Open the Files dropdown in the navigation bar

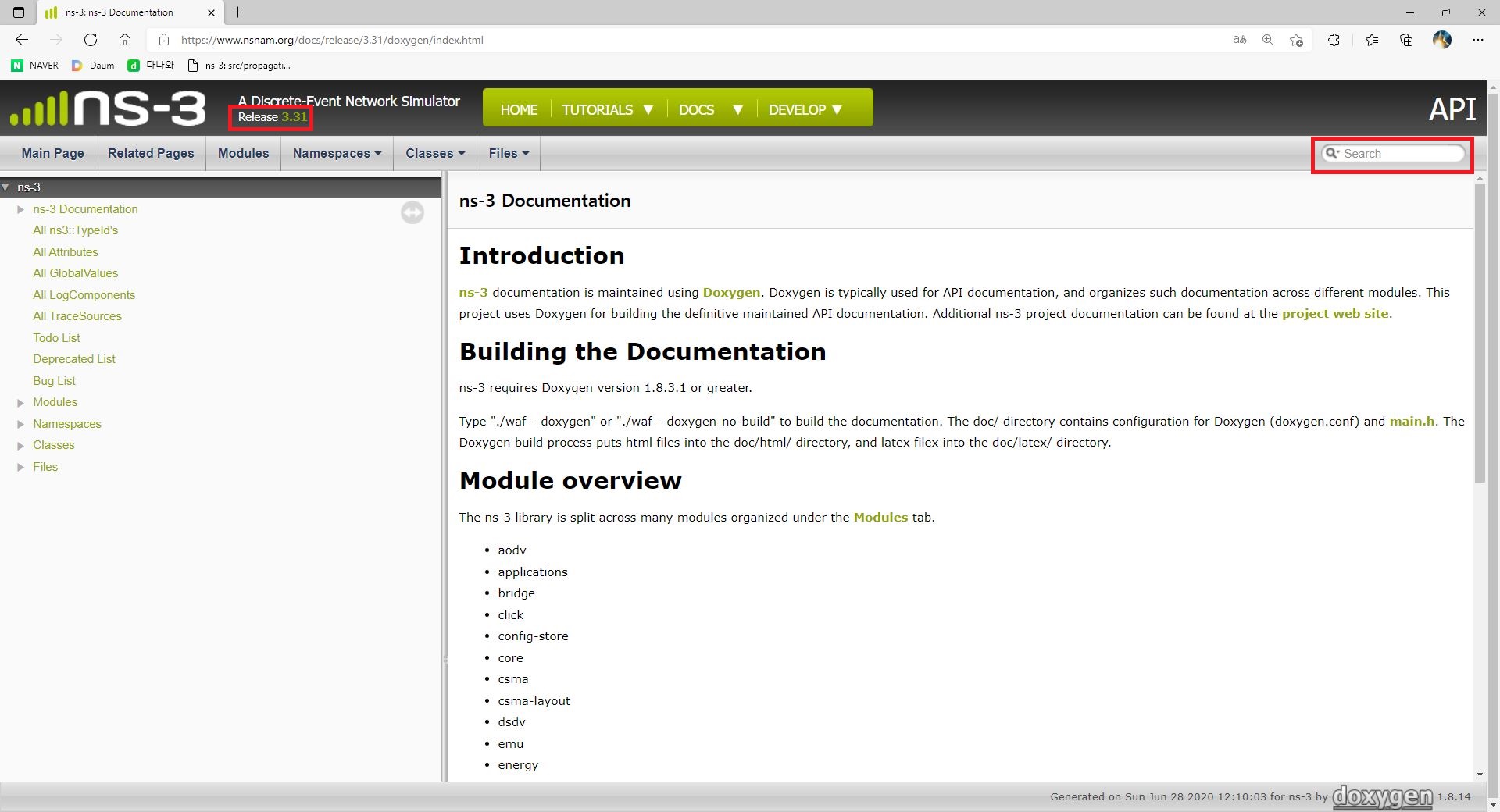(x=509, y=153)
